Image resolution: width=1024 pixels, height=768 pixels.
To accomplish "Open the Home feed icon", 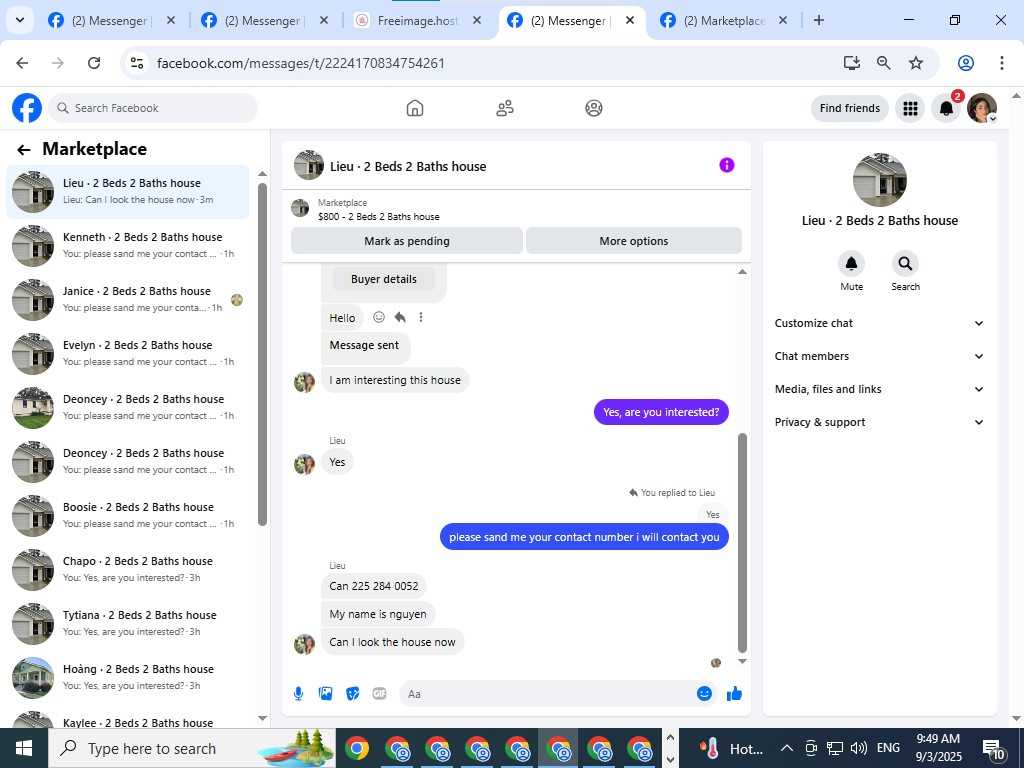I will tap(415, 108).
